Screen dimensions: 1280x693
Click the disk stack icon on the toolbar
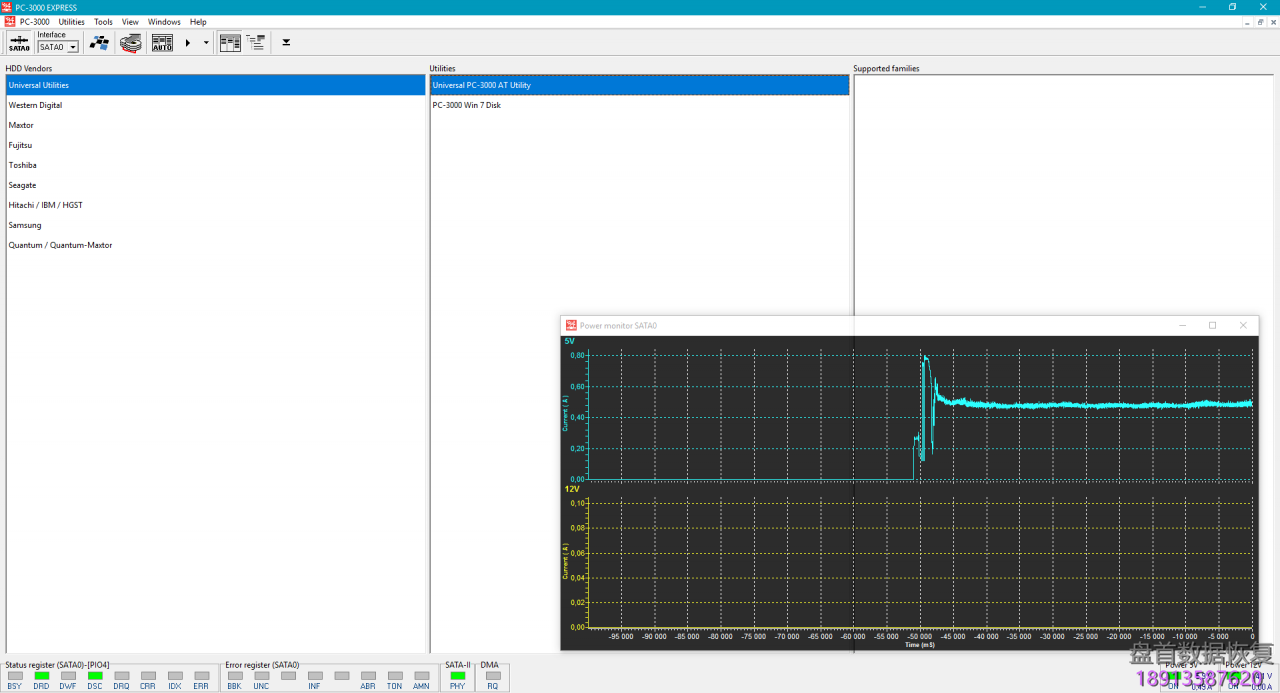pyautogui.click(x=130, y=42)
